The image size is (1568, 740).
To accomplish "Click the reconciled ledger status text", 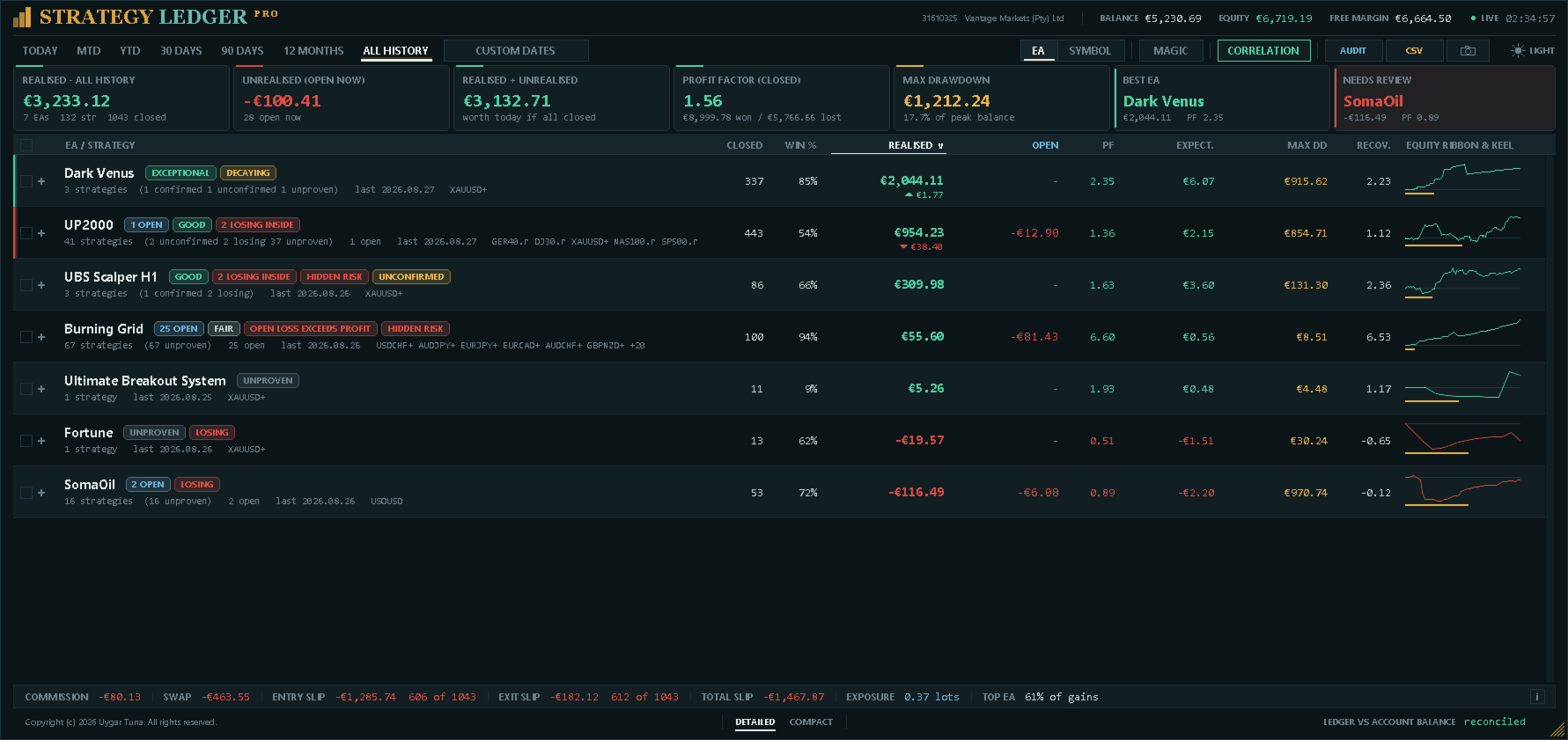I will [x=1495, y=722].
